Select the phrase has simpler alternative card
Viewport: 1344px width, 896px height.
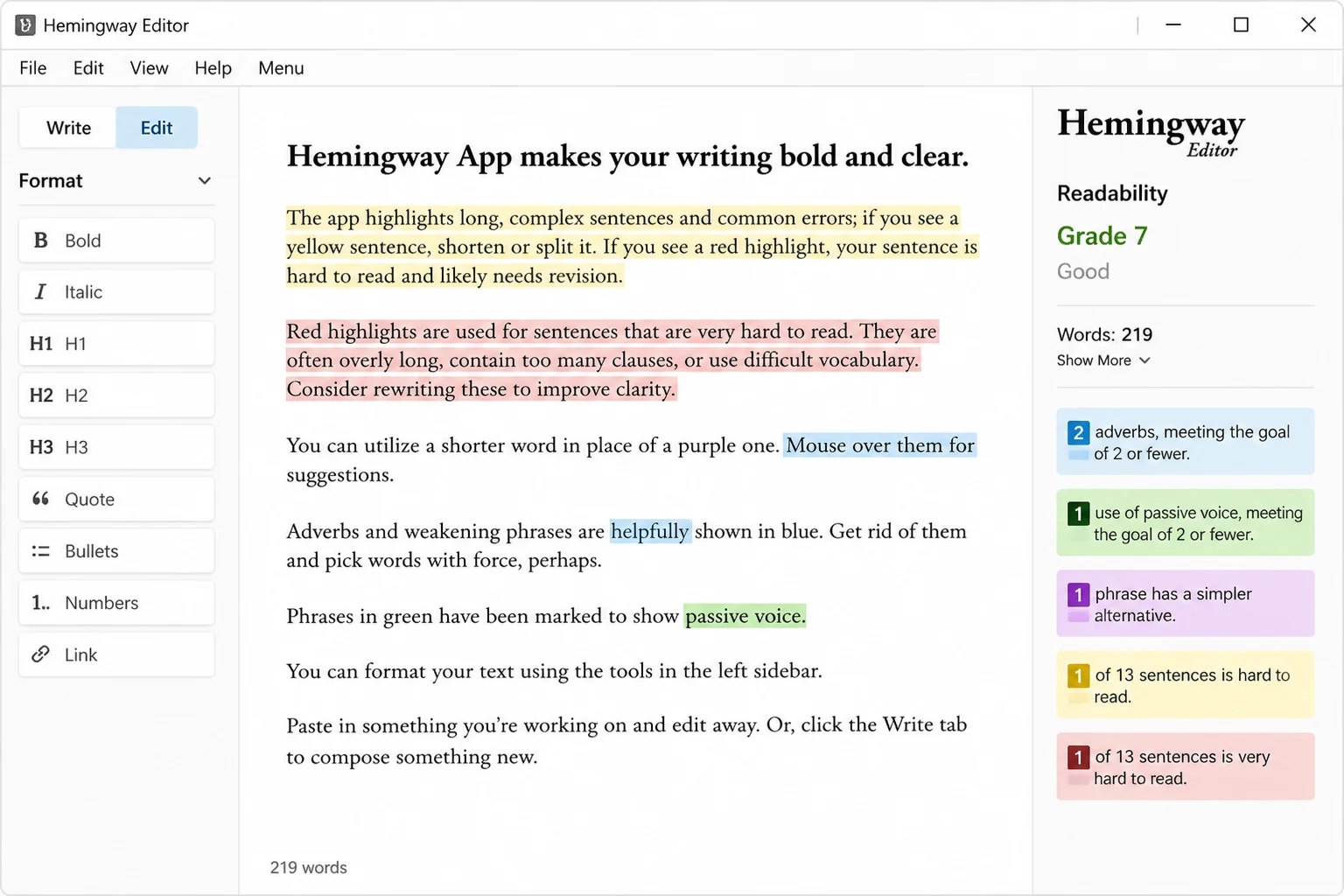point(1185,604)
